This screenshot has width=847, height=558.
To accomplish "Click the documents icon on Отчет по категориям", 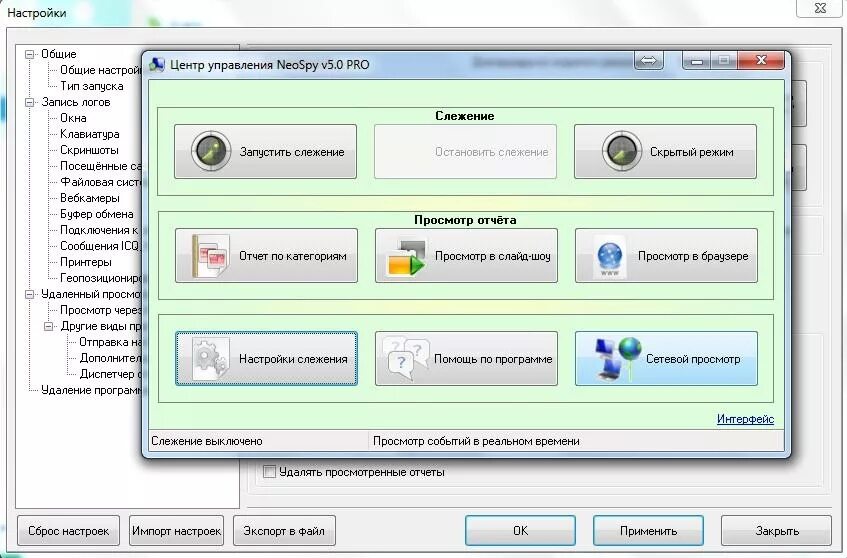I will coord(211,256).
